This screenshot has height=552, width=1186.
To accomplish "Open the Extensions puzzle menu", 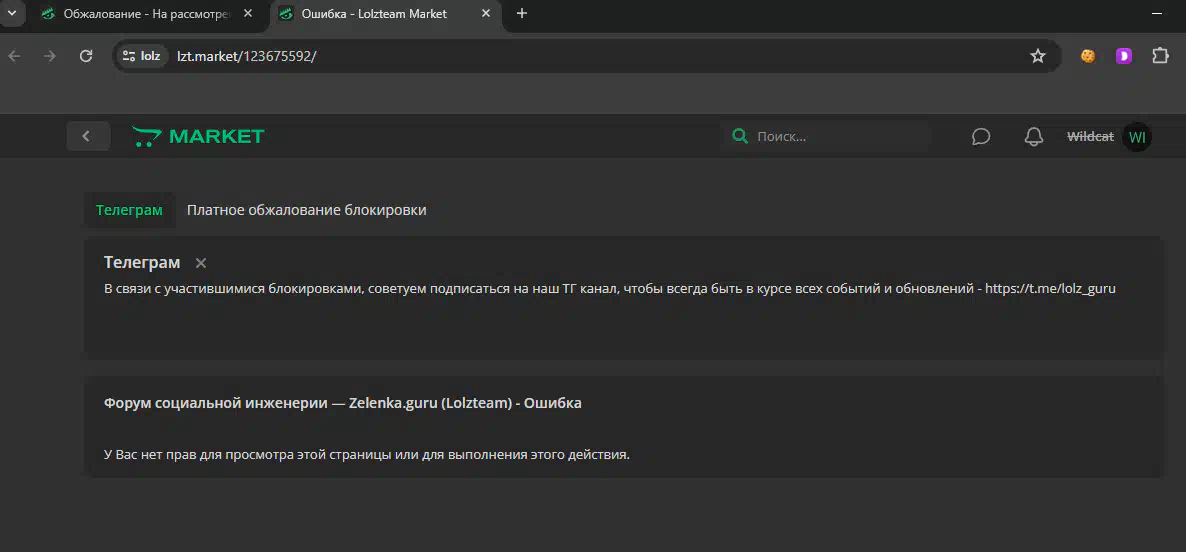I will (x=1160, y=56).
